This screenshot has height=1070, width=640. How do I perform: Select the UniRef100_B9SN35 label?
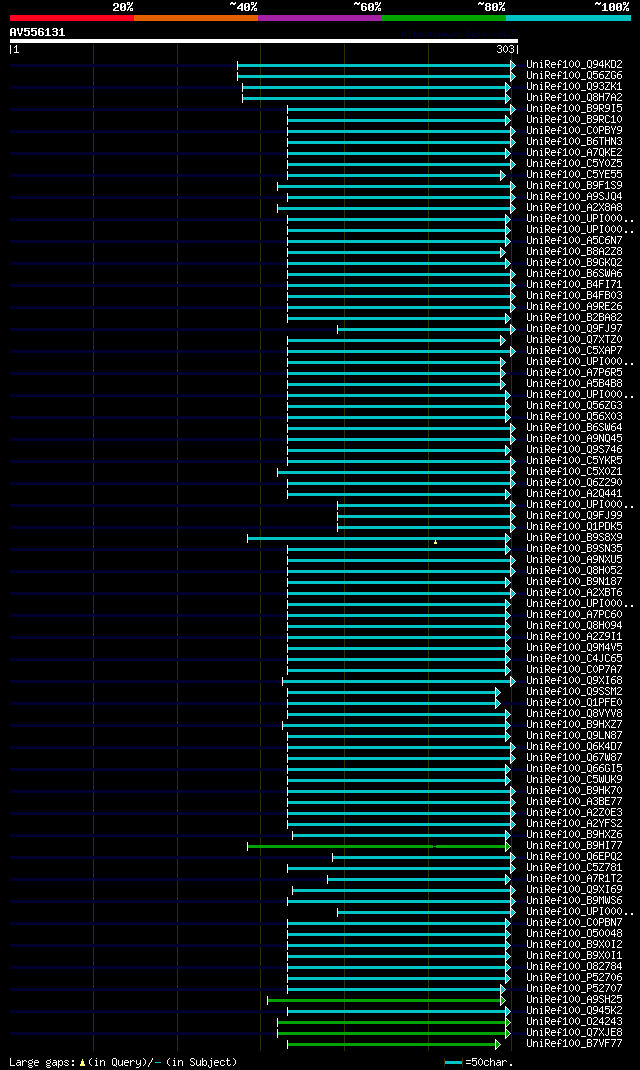point(574,549)
